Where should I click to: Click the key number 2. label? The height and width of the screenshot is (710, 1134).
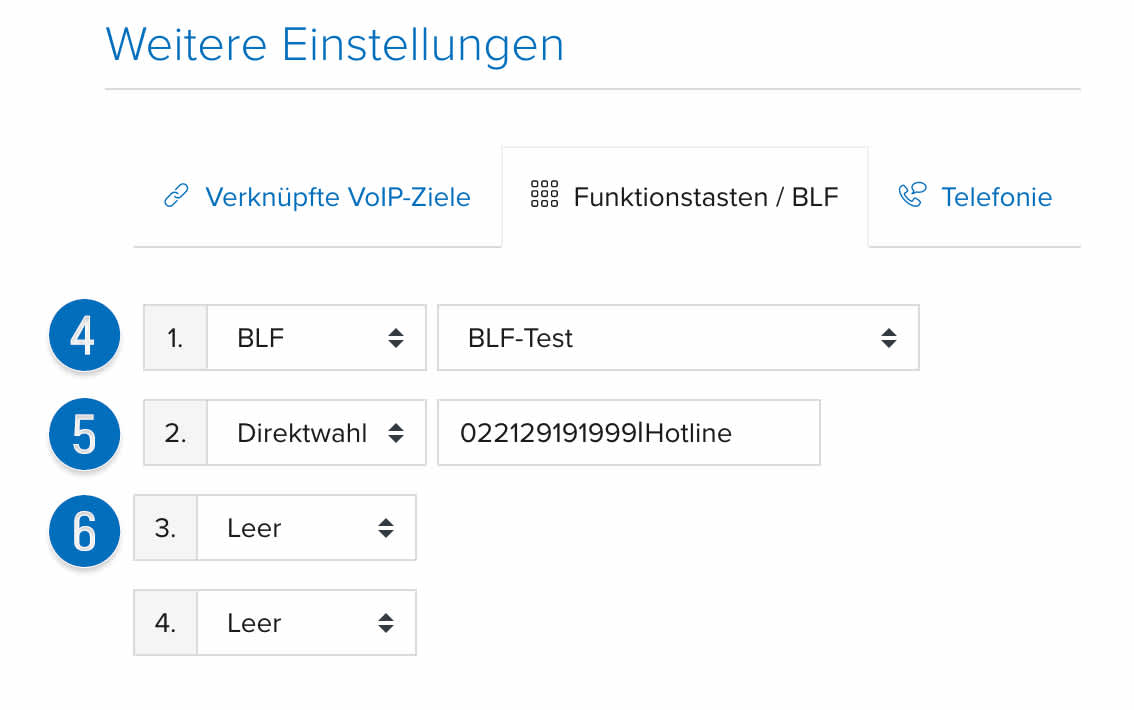click(175, 432)
